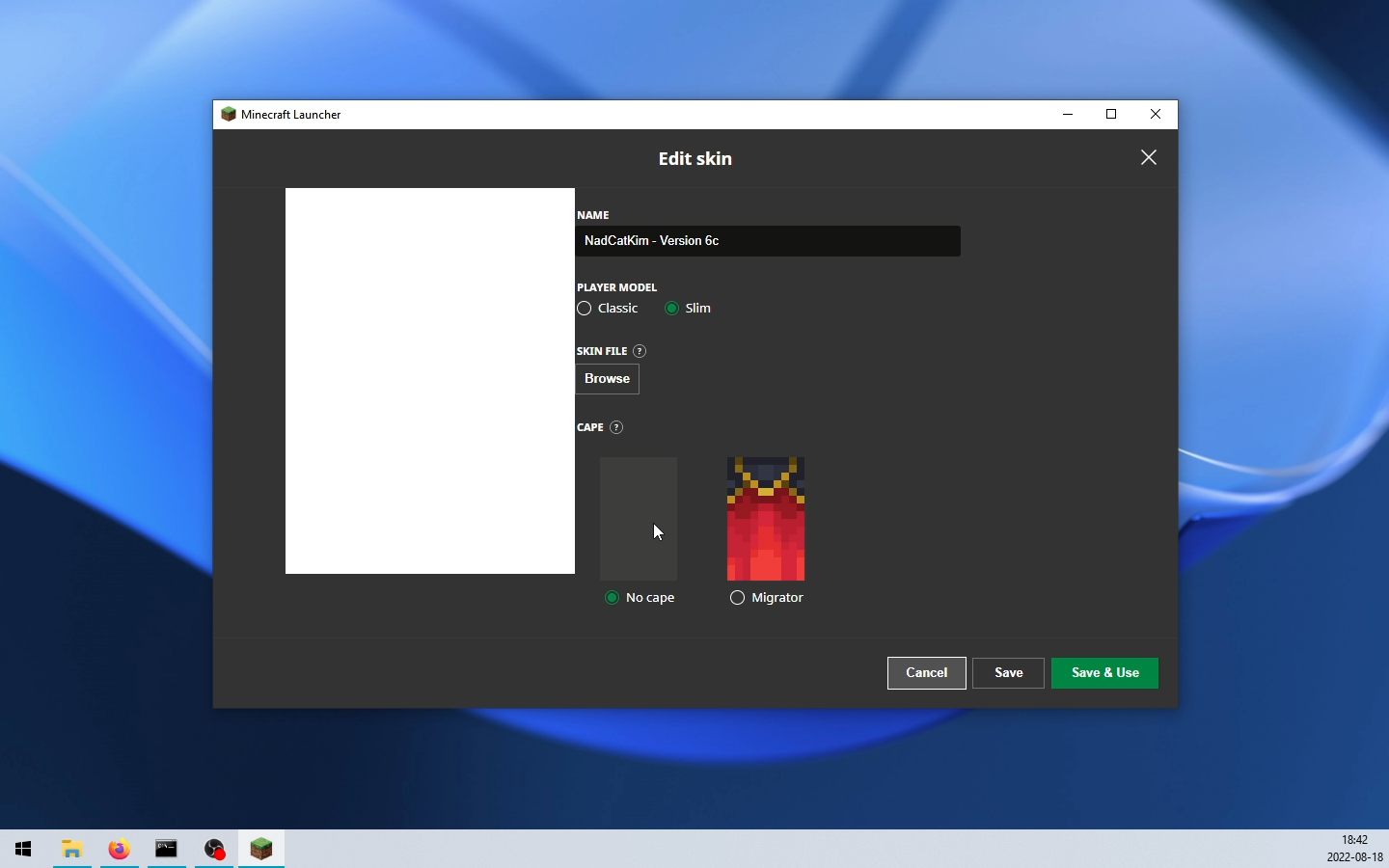Screen dimensions: 1389x868
Task: Choose the No cape option
Action: pyautogui.click(x=640, y=598)
